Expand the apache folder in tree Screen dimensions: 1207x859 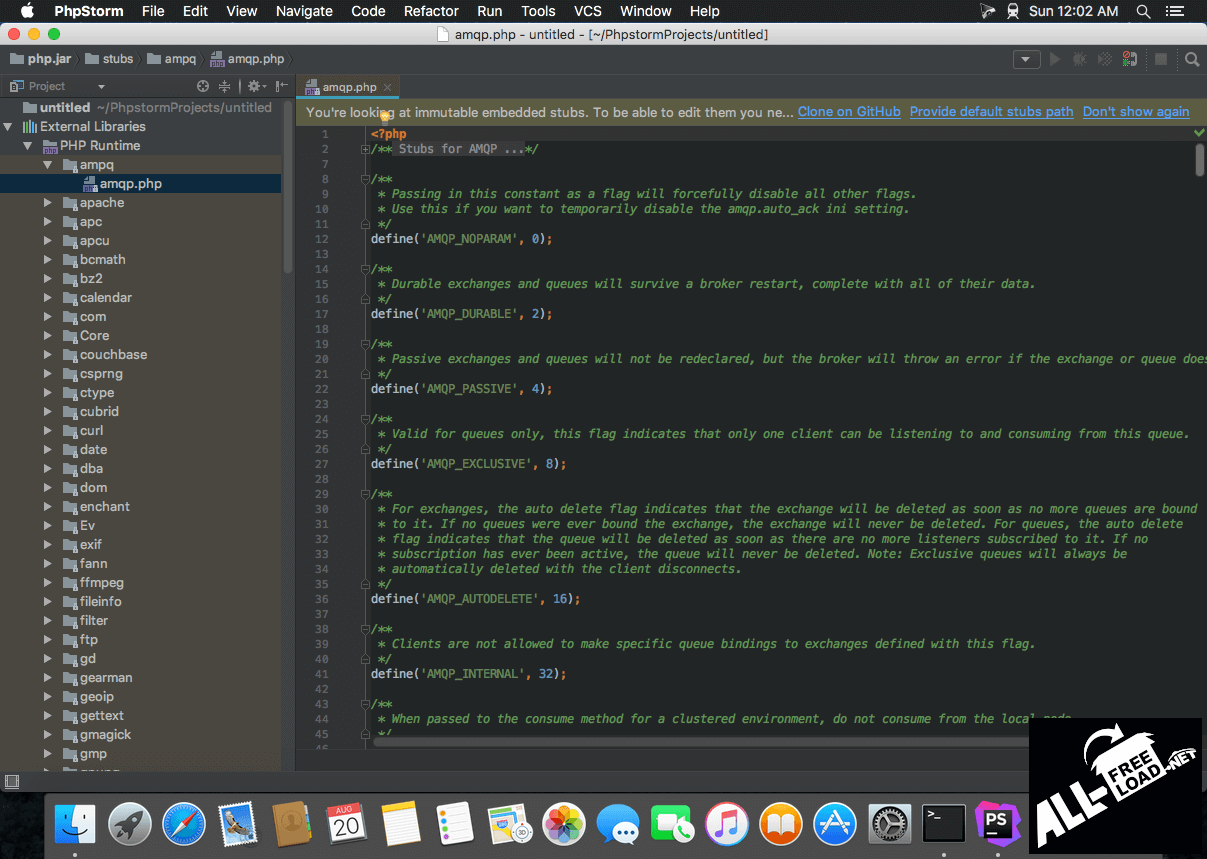48,203
